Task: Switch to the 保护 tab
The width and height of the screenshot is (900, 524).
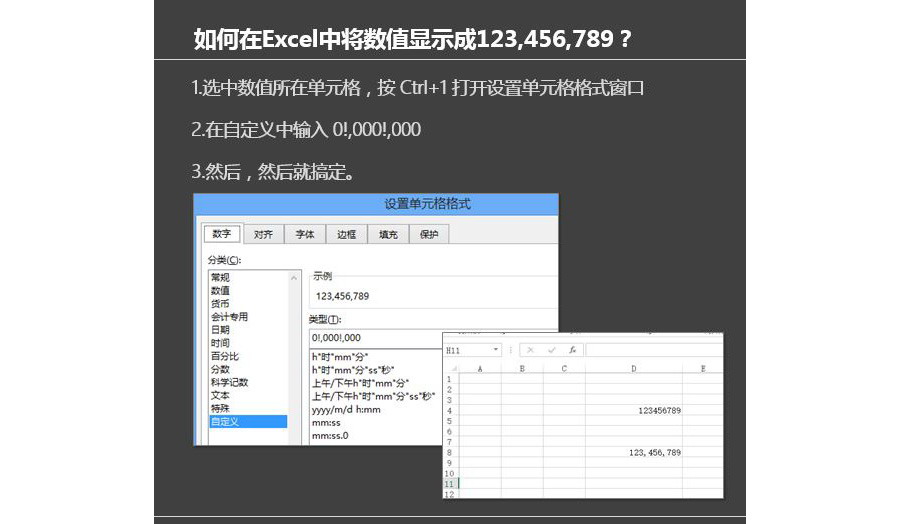Action: [429, 234]
